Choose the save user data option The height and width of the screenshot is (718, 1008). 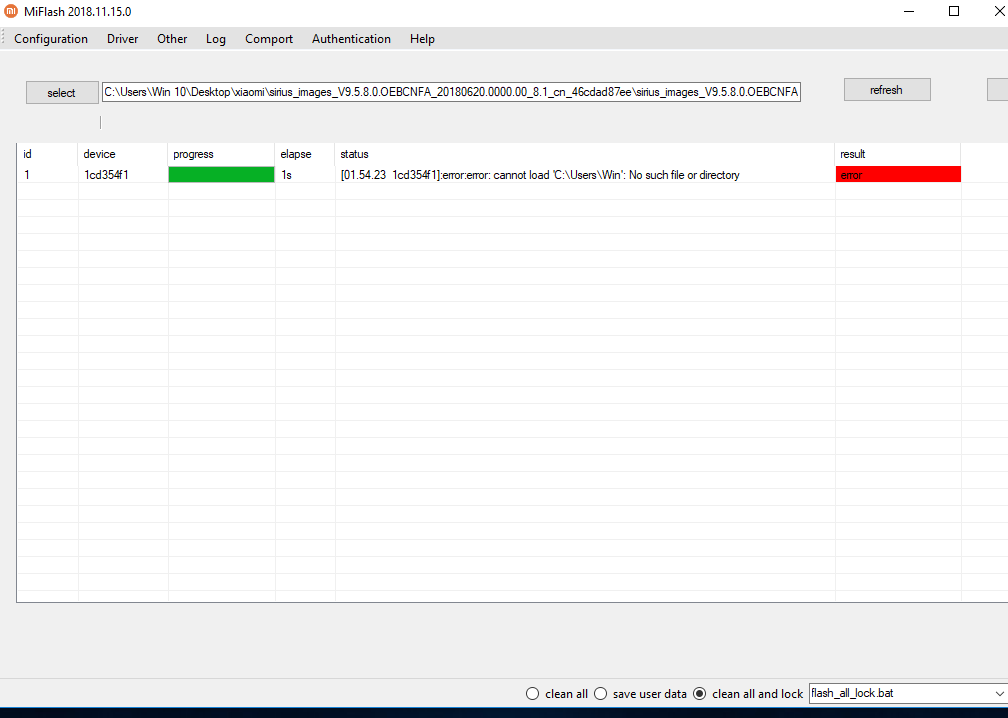640,694
